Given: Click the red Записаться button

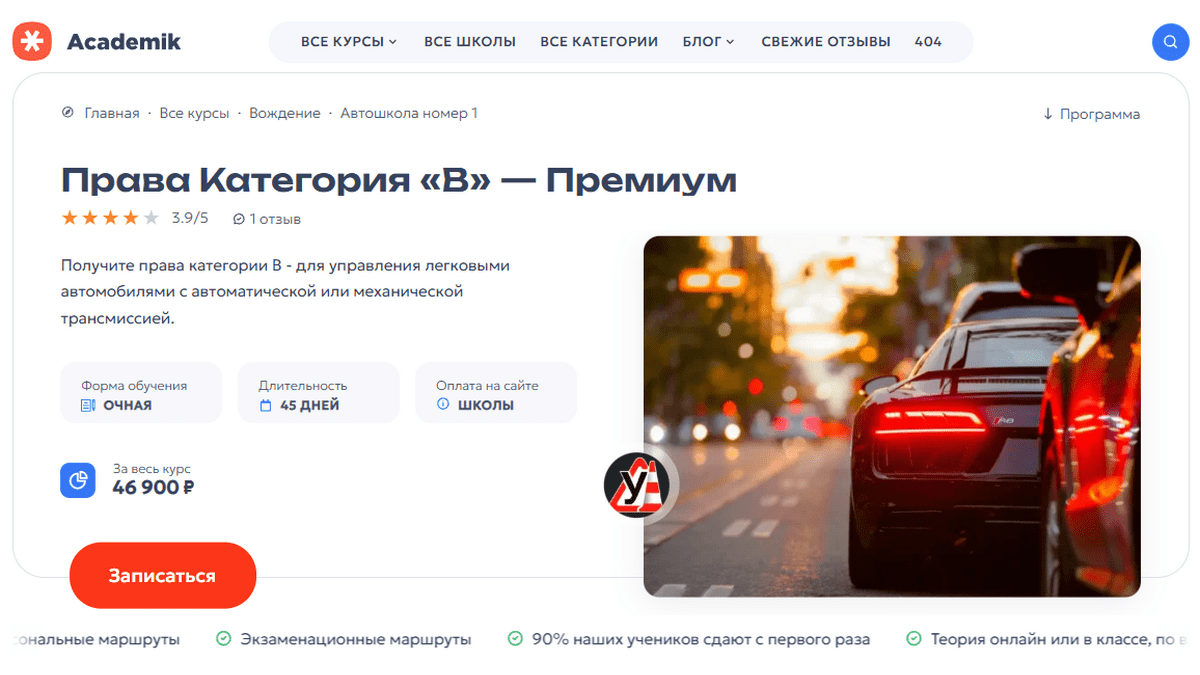Looking at the screenshot, I should [x=163, y=576].
